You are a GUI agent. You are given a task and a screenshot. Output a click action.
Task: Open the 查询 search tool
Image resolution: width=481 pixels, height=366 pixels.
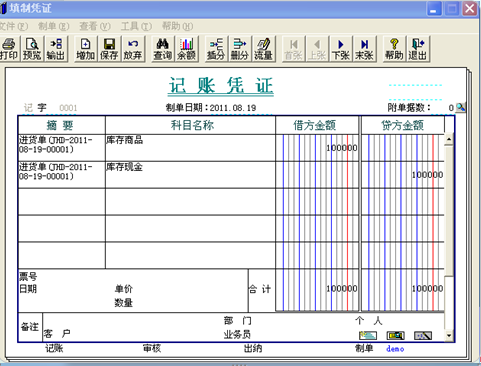[162, 49]
